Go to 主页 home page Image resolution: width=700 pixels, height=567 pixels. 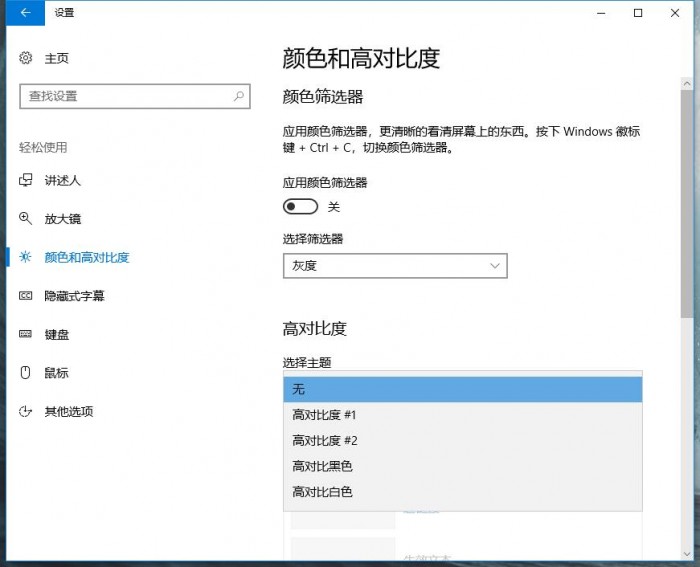click(x=57, y=58)
